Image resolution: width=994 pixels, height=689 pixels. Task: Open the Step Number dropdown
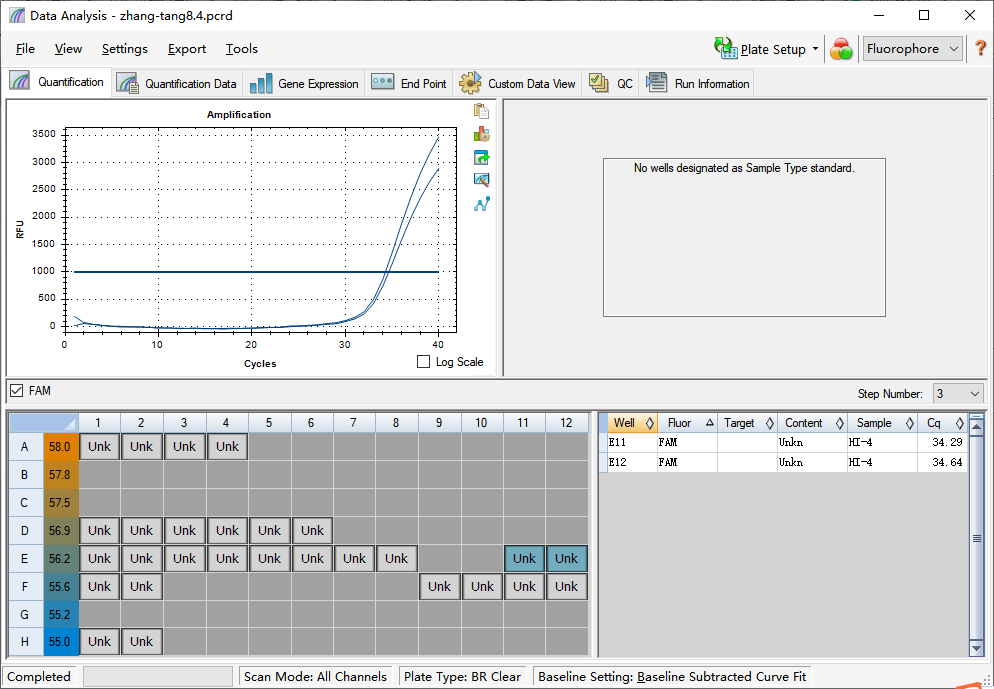coord(958,394)
